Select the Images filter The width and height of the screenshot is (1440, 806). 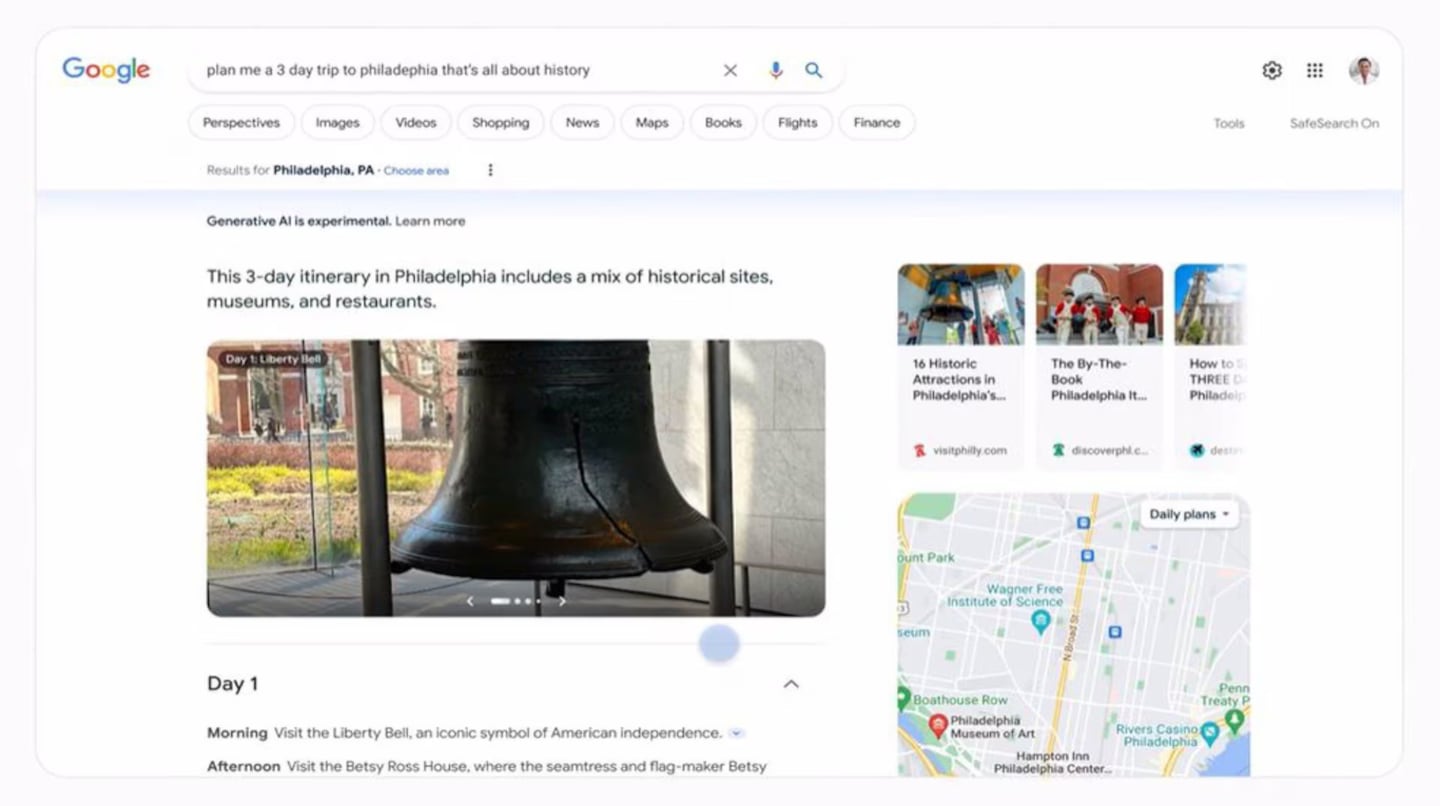tap(337, 122)
